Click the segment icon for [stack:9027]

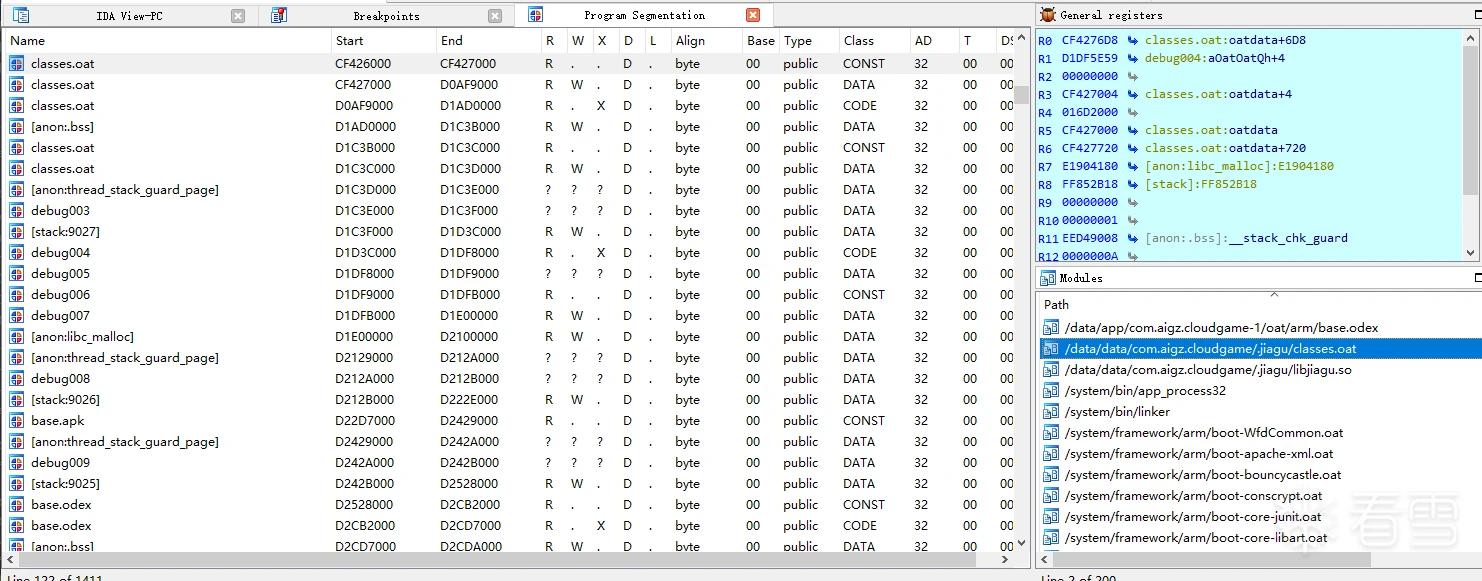point(17,232)
